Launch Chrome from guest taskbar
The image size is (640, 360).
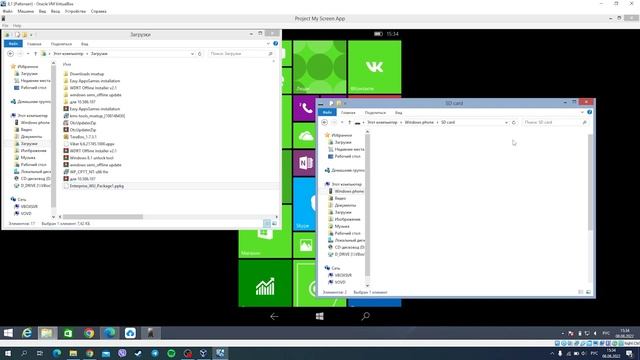(x=89, y=333)
